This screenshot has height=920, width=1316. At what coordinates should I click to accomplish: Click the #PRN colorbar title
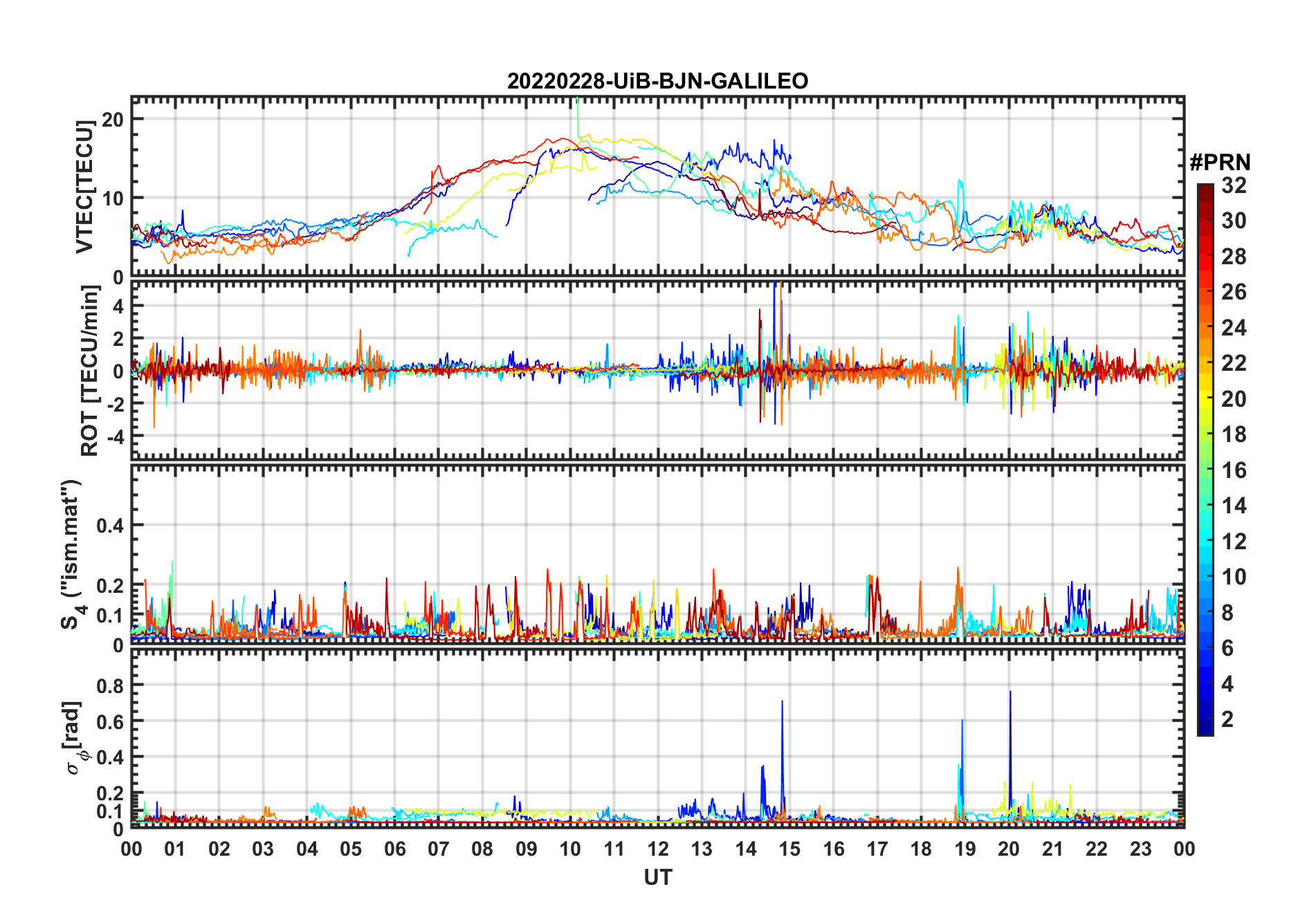[1220, 163]
